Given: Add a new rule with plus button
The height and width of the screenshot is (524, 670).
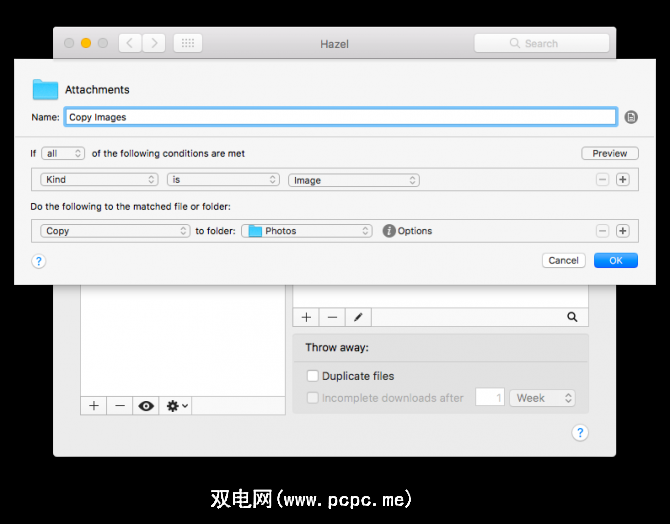Looking at the screenshot, I should pos(306,317).
